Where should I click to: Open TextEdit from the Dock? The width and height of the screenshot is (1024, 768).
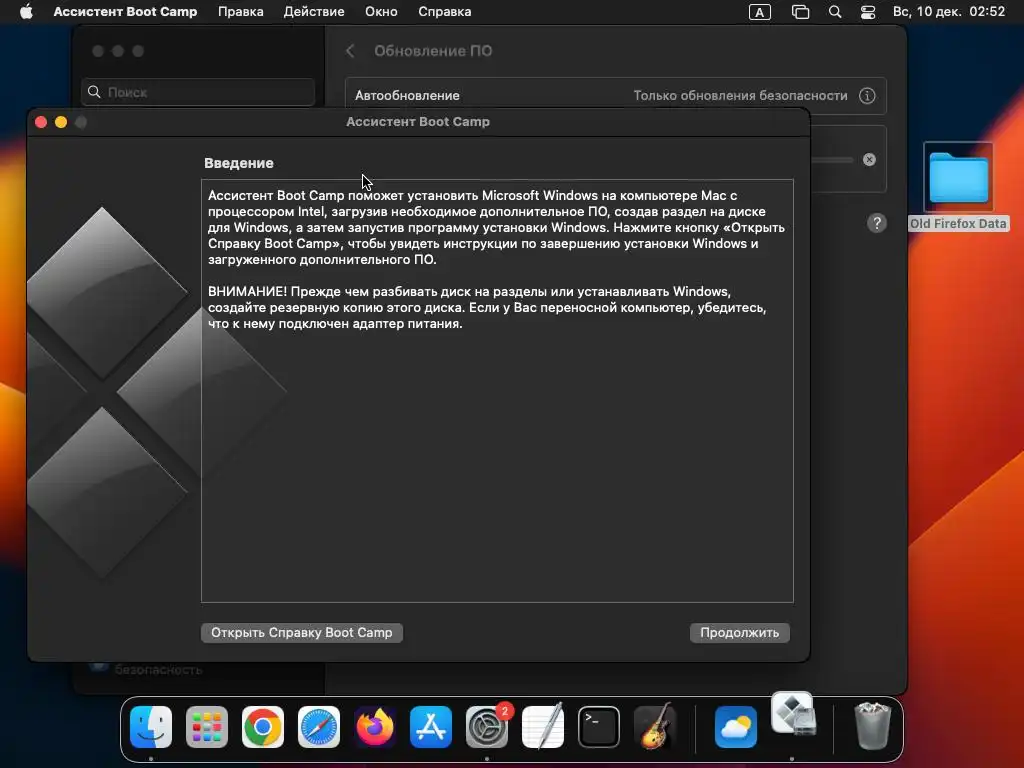pyautogui.click(x=543, y=727)
